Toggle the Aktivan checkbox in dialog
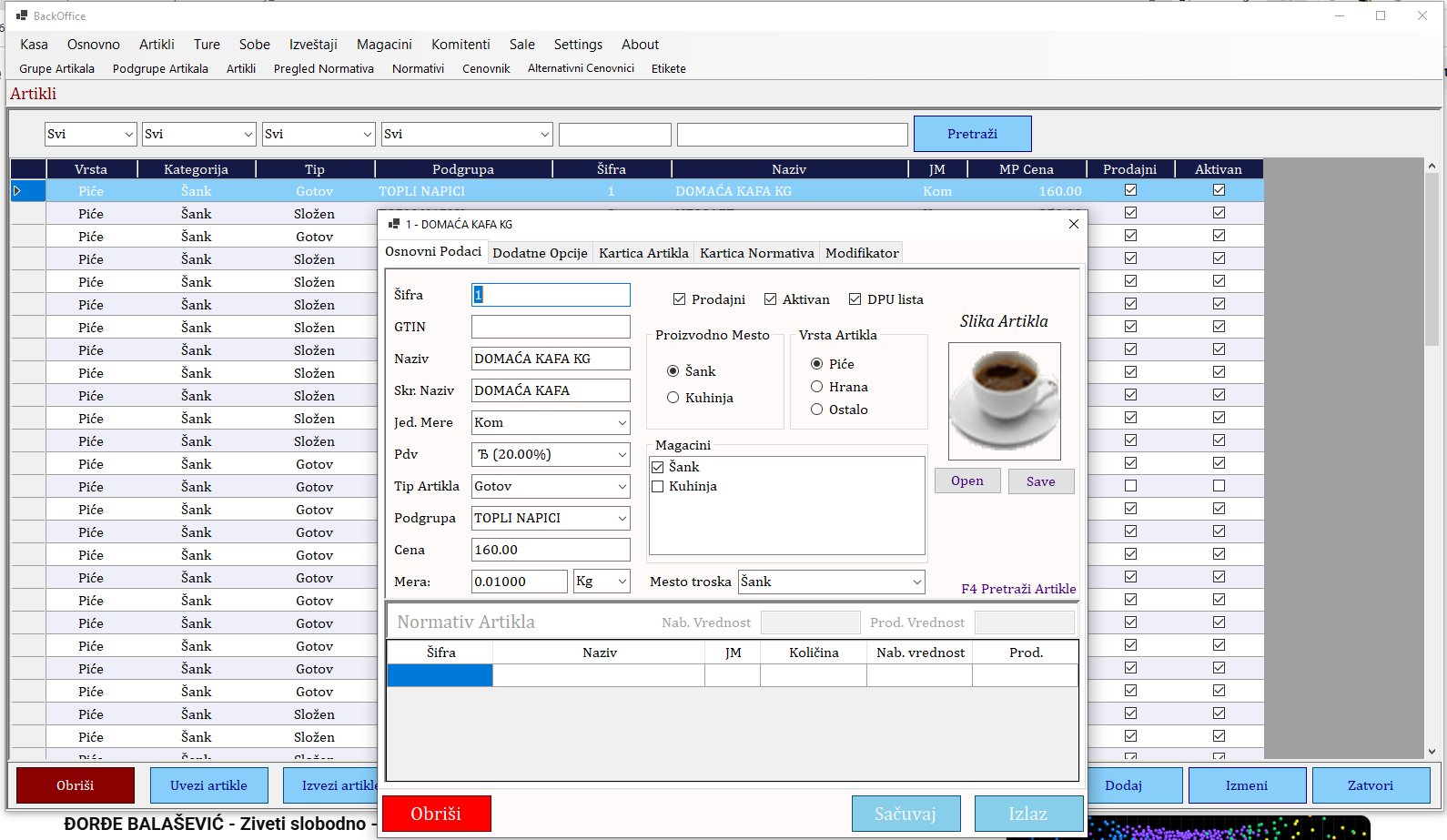Screen dimensions: 1447x840 coord(770,299)
